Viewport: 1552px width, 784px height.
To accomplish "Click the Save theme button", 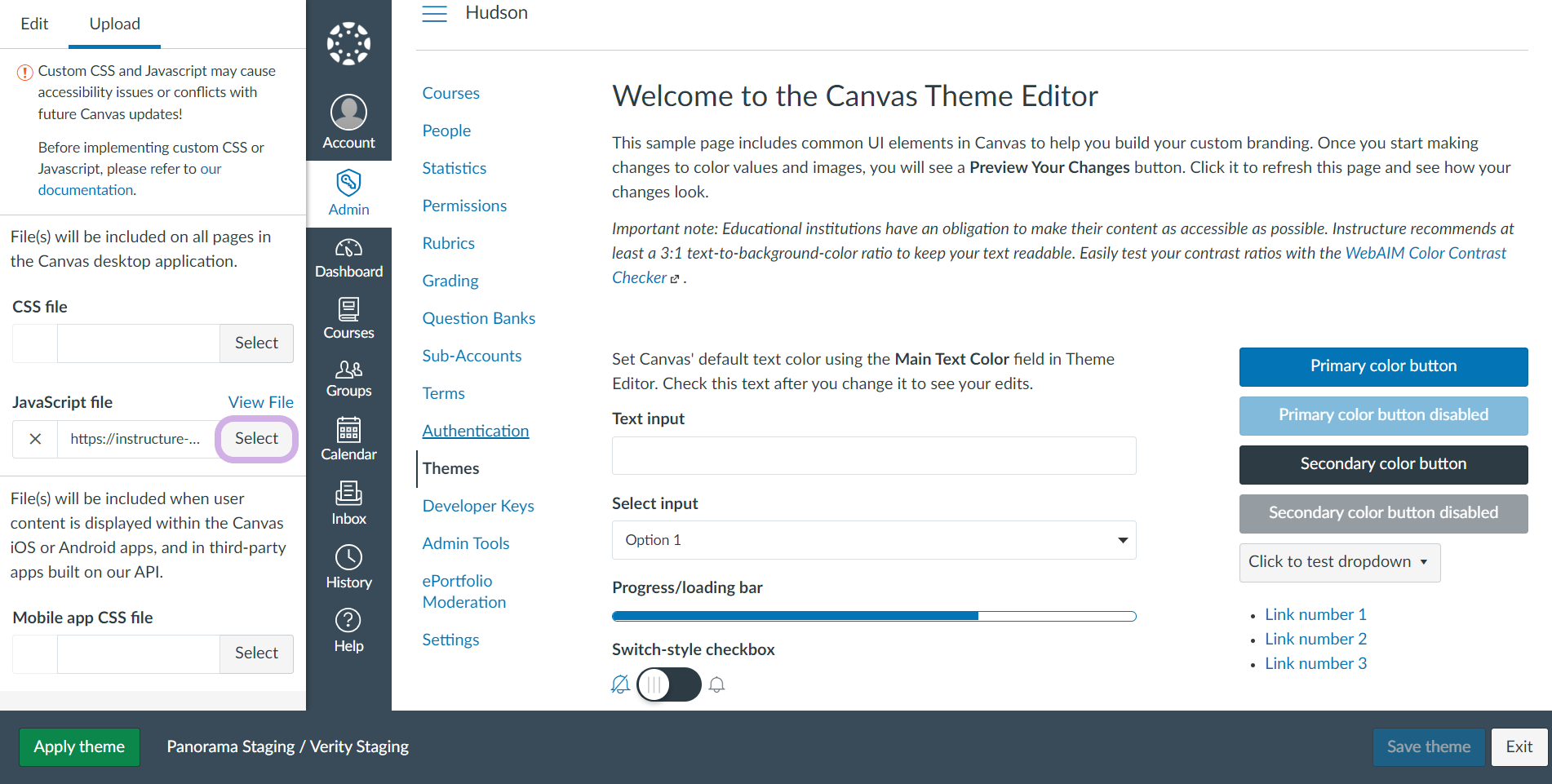I will coord(1428,746).
